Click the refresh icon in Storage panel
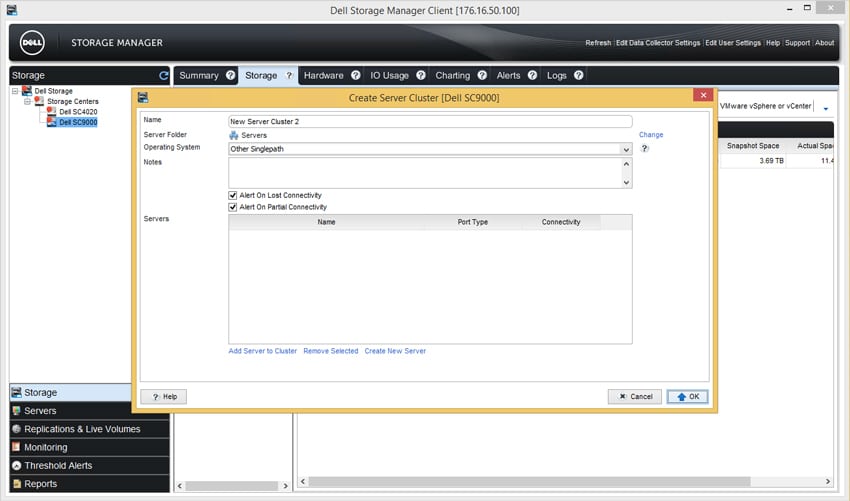Image resolution: width=850 pixels, height=501 pixels. (164, 75)
